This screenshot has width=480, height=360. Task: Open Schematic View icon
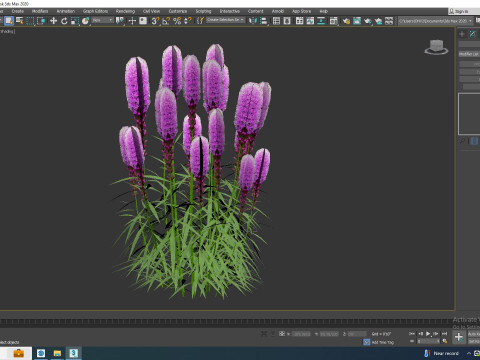[x=321, y=21]
